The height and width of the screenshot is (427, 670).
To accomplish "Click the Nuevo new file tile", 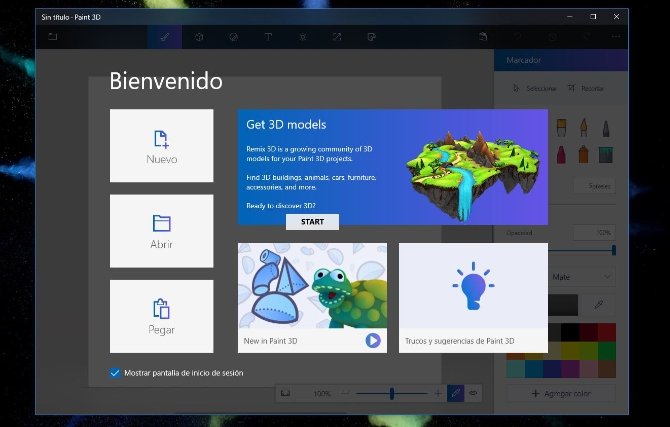I will point(162,145).
